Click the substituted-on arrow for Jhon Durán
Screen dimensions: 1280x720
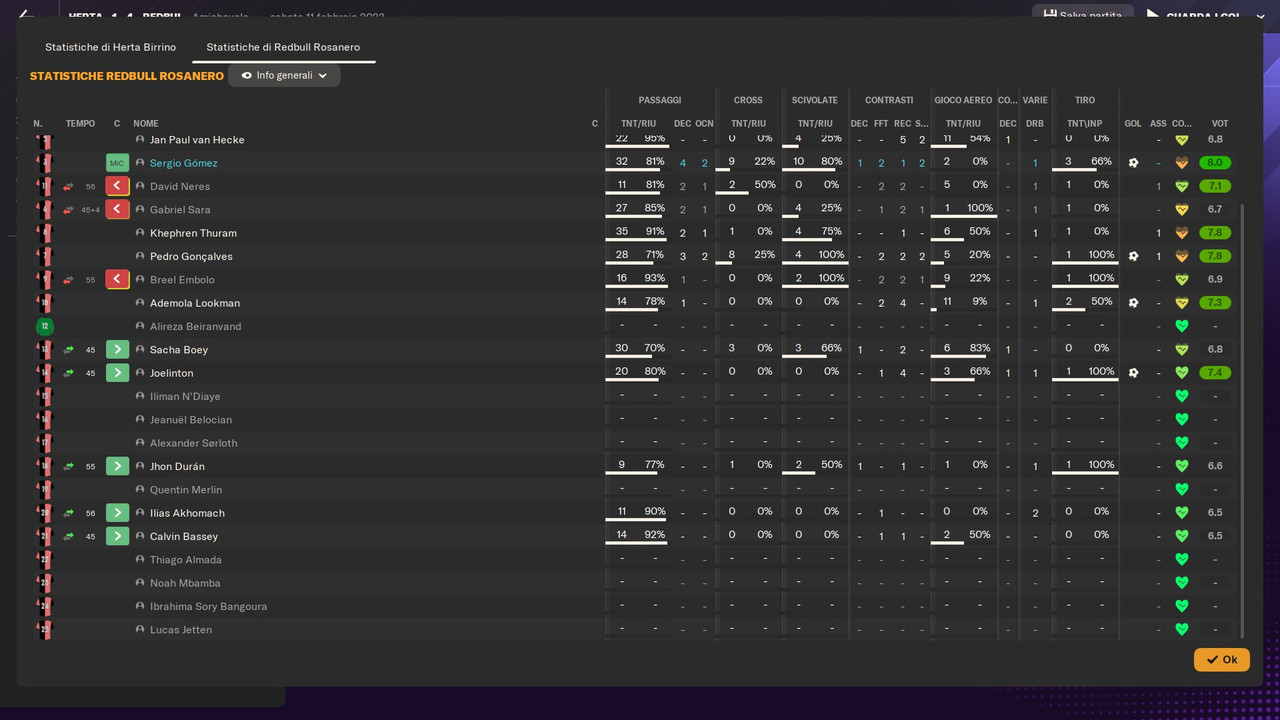[117, 466]
